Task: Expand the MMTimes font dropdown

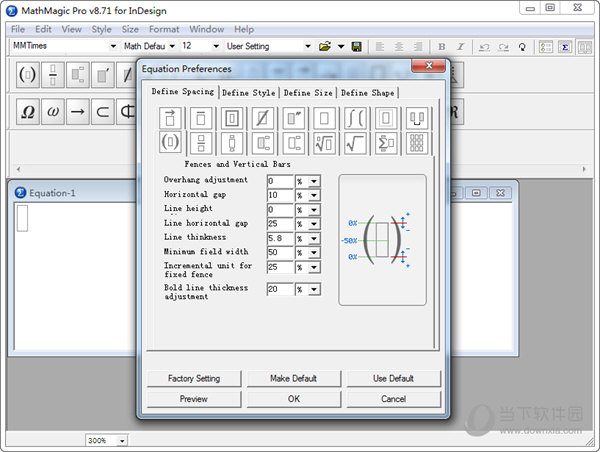Action: 113,46
